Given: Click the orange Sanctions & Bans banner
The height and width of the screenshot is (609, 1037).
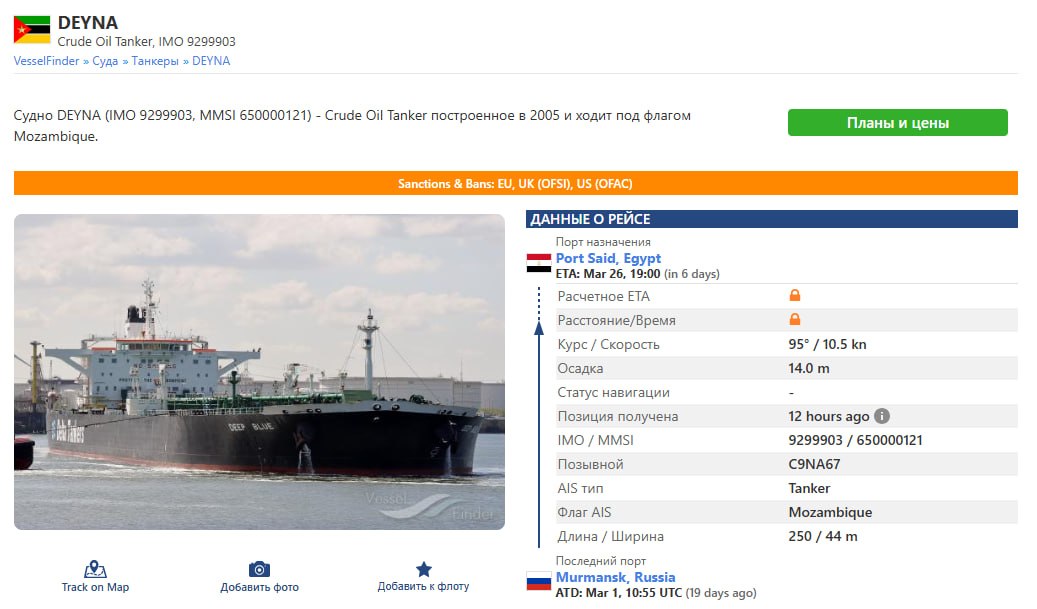Looking at the screenshot, I should point(515,183).
